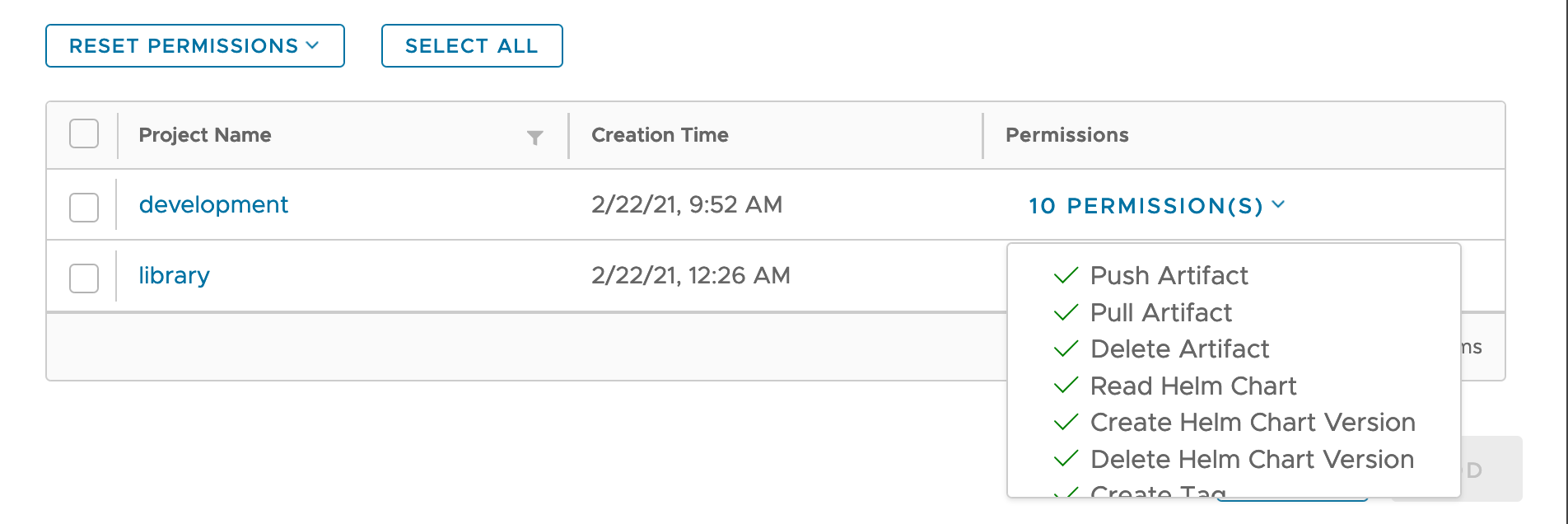Open the library project link
The height and width of the screenshot is (524, 1568).
tap(174, 275)
